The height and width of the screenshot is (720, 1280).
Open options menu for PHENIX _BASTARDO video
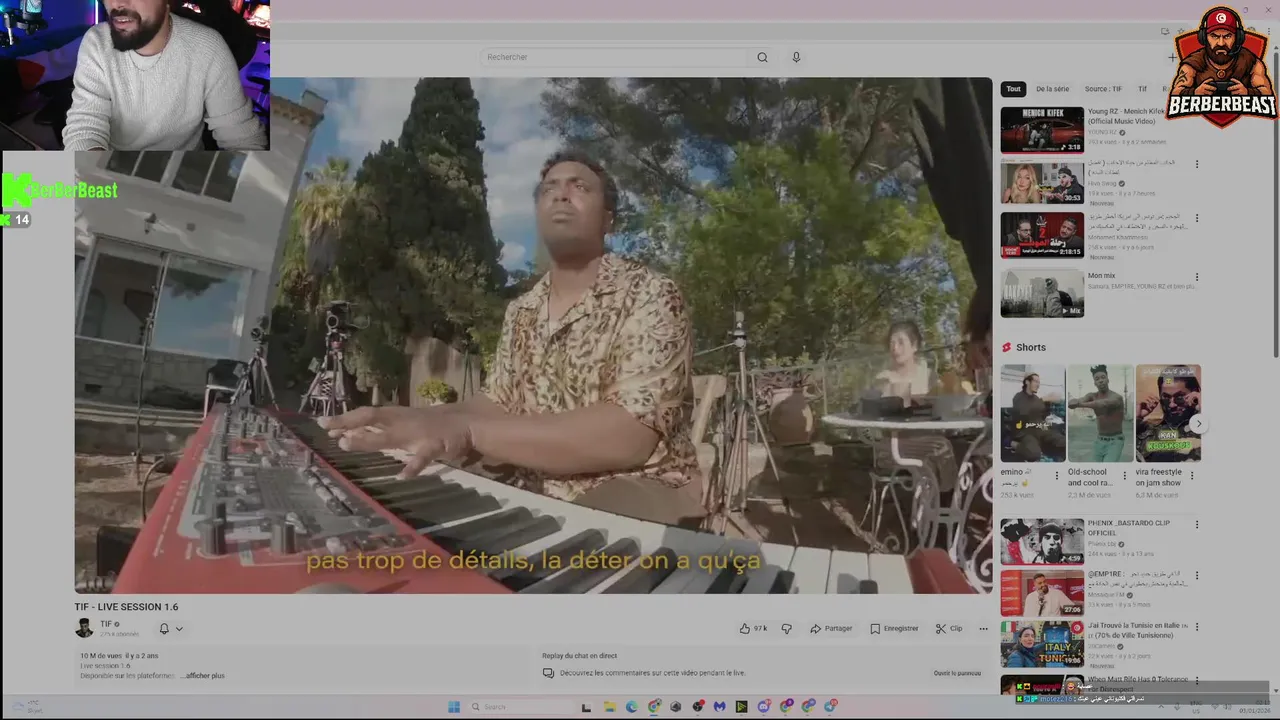[1197, 524]
